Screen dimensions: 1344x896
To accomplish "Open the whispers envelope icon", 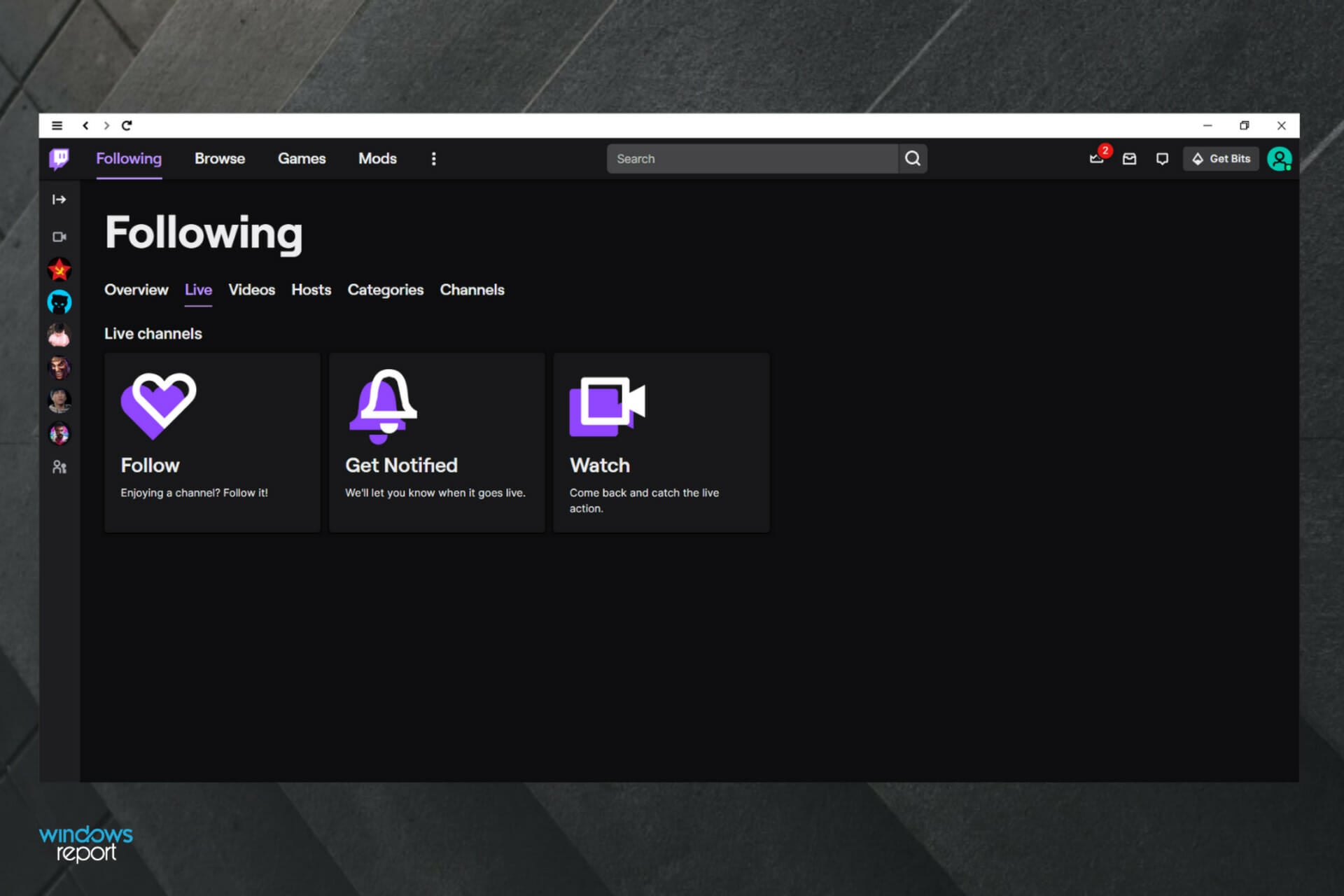I will [x=1129, y=159].
